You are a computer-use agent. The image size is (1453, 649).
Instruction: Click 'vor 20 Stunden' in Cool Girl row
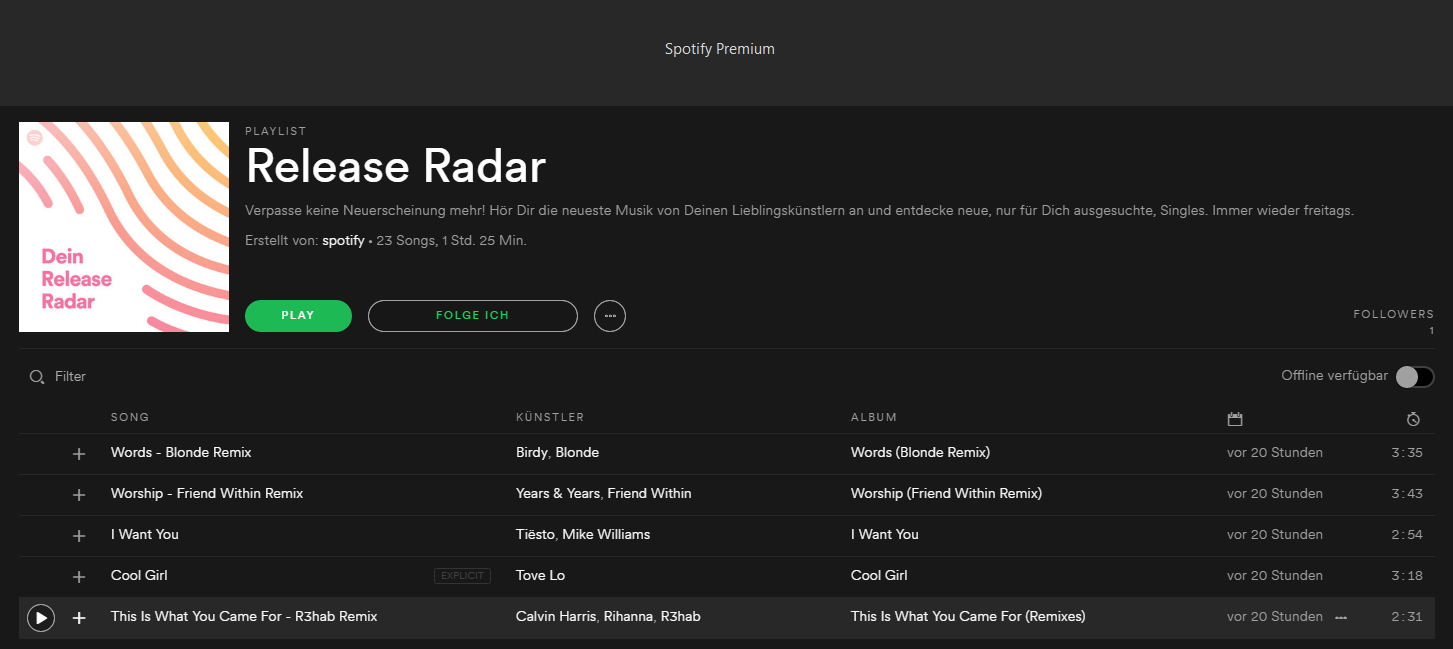(1275, 576)
